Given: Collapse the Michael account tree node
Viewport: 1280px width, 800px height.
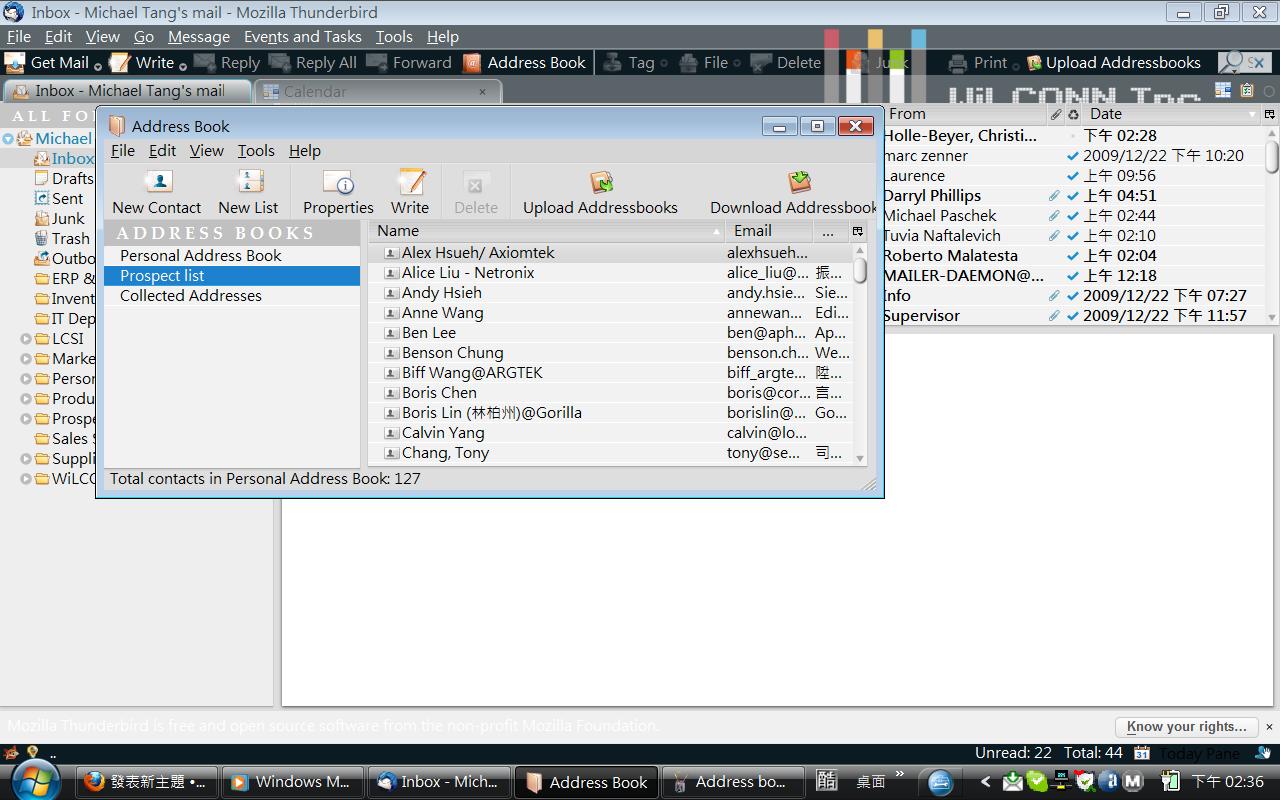Looking at the screenshot, I should point(8,139).
